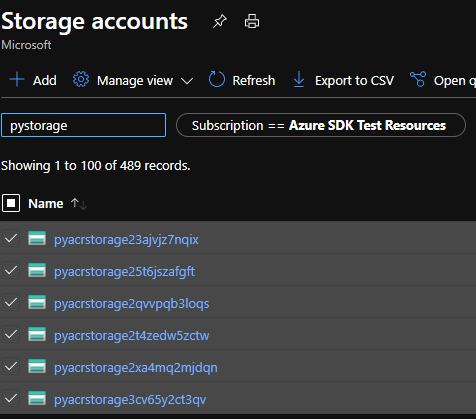476x419 pixels.
Task: Click Export to CSV label
Action: point(354,81)
